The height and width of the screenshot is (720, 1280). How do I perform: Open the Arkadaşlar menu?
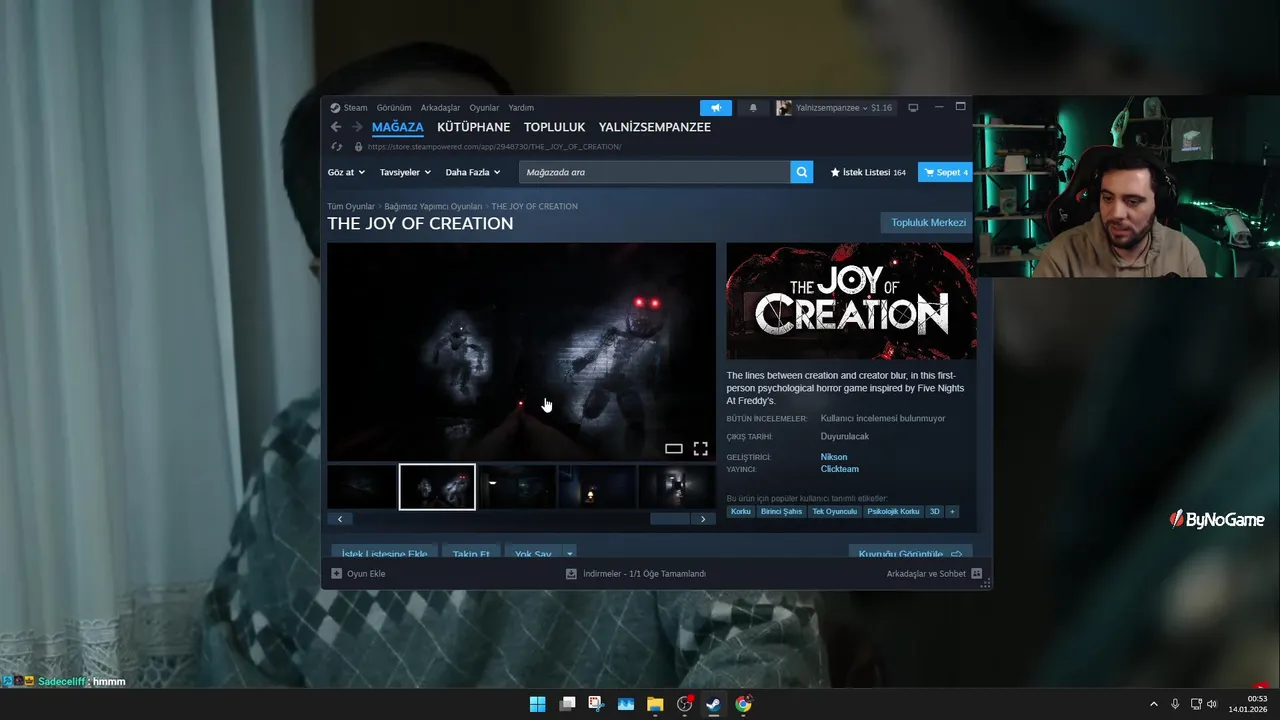440,108
